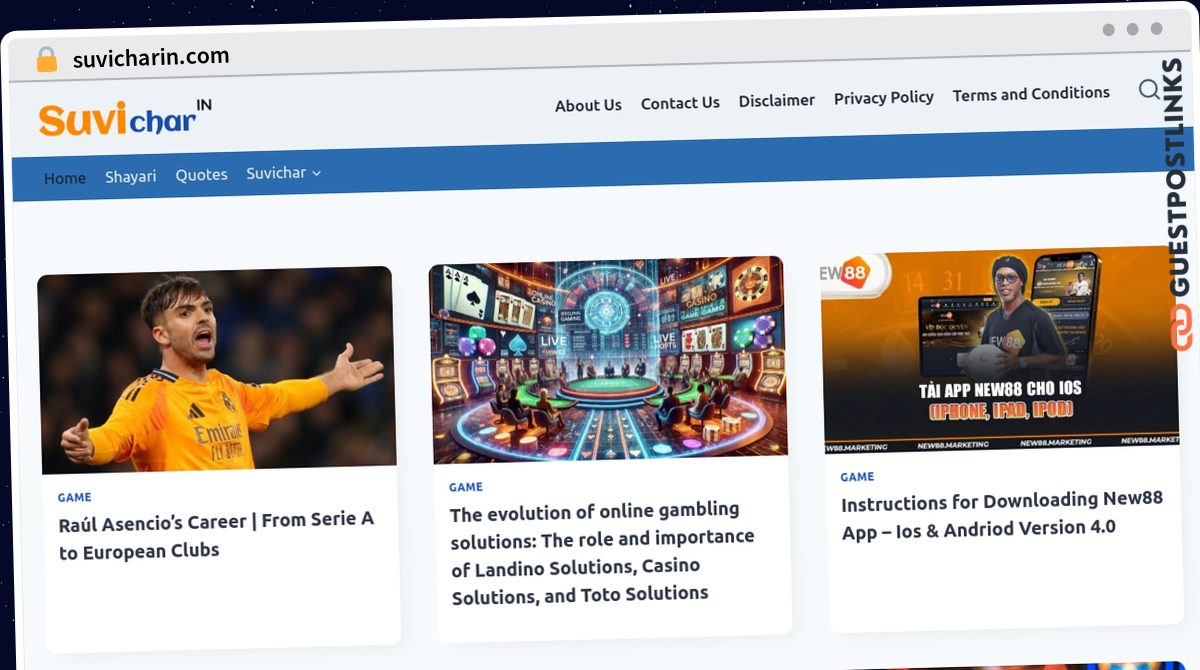1200x670 pixels.
Task: Click the GuestPostLinks chain logo icon
Action: coord(1183,328)
